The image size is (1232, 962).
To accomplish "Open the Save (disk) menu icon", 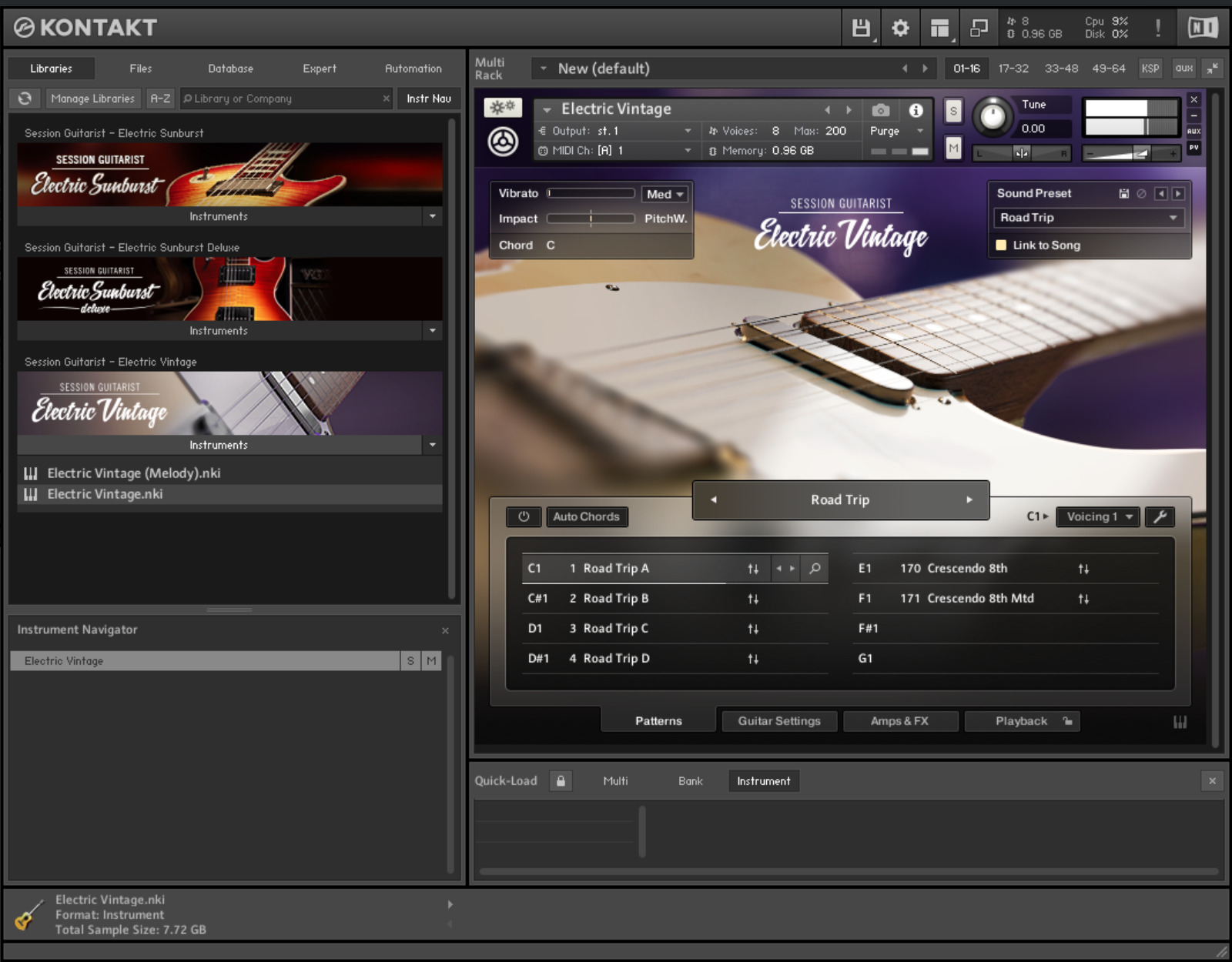I will 861,28.
